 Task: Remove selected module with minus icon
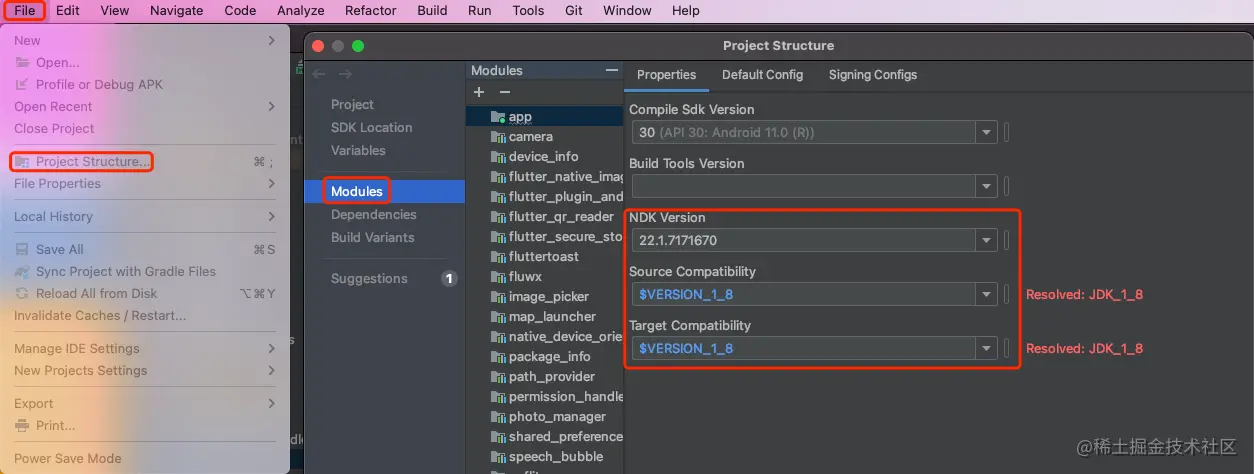[505, 92]
